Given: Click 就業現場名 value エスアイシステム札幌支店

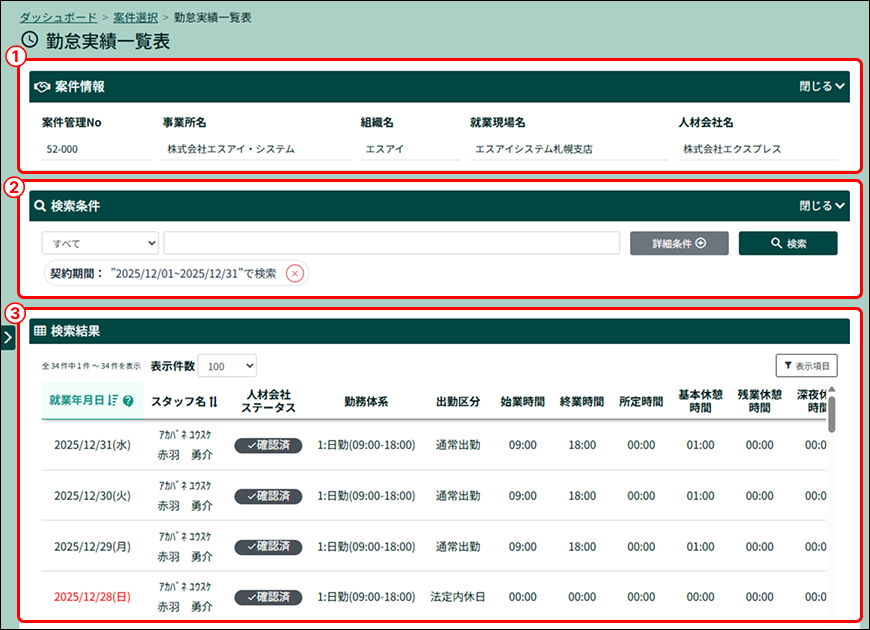Looking at the screenshot, I should (x=534, y=149).
